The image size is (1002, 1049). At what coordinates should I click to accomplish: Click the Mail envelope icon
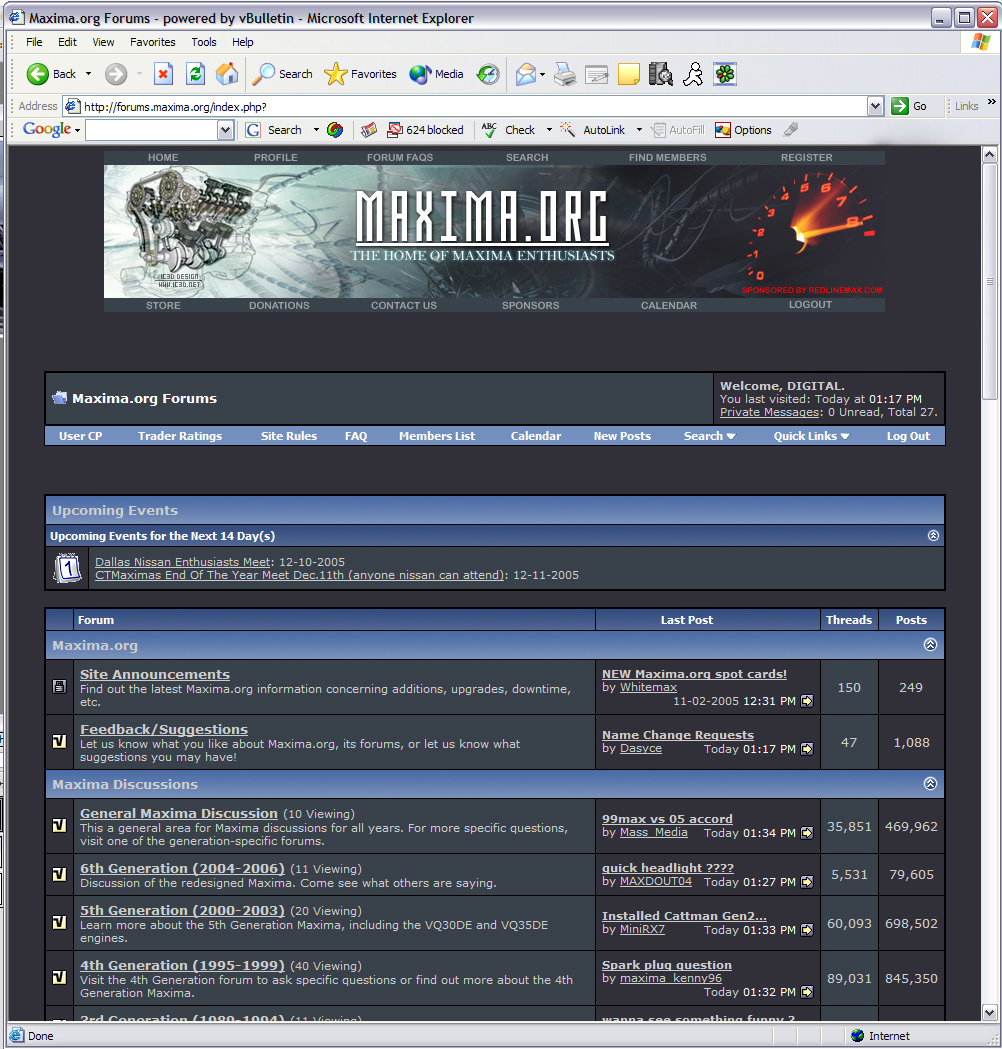[x=526, y=74]
